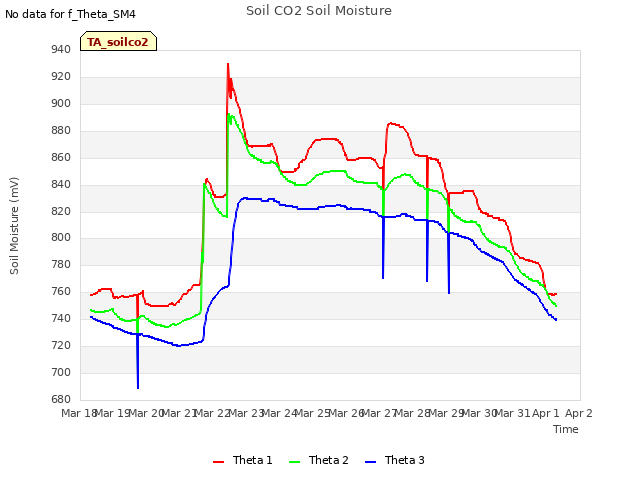Click the Mar 31 x-axis label

coord(513,413)
